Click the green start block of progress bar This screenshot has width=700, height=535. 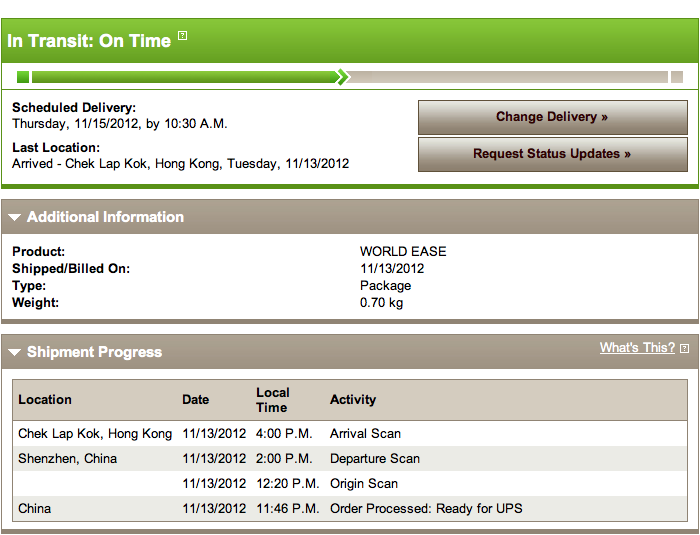pos(23,77)
